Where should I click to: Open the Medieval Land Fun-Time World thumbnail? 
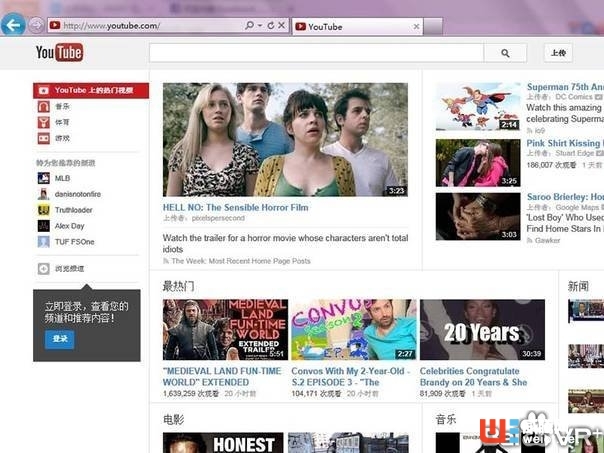[x=225, y=330]
